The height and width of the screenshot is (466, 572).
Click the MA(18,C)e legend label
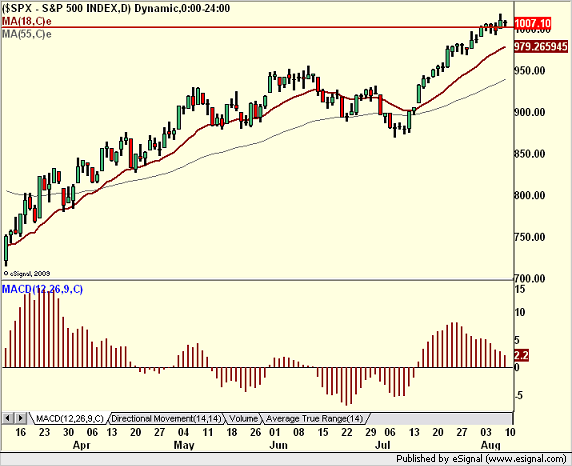pyautogui.click(x=27, y=21)
